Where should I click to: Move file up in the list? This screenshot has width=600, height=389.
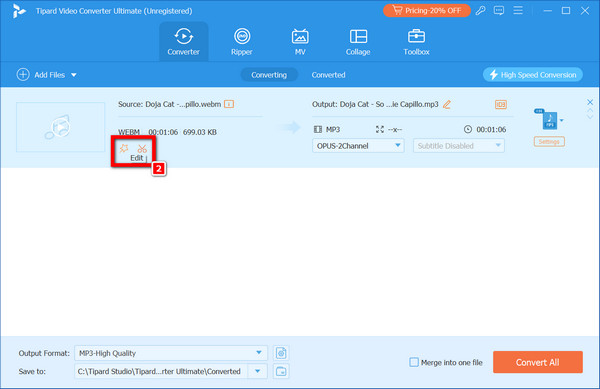tap(590, 110)
